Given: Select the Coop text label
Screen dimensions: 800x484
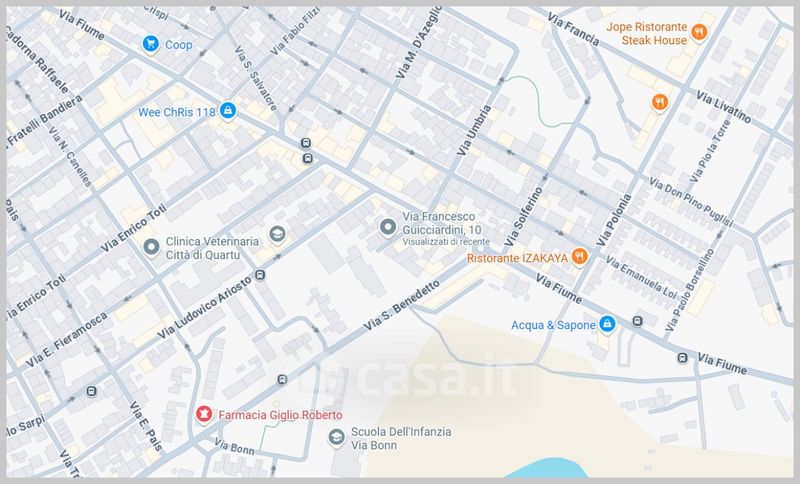Looking at the screenshot, I should coord(179,45).
